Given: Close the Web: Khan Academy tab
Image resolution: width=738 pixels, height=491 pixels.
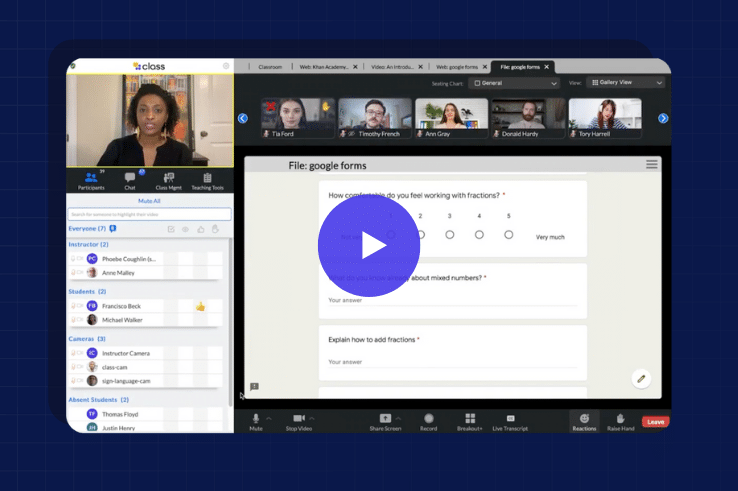Looking at the screenshot, I should 355,67.
